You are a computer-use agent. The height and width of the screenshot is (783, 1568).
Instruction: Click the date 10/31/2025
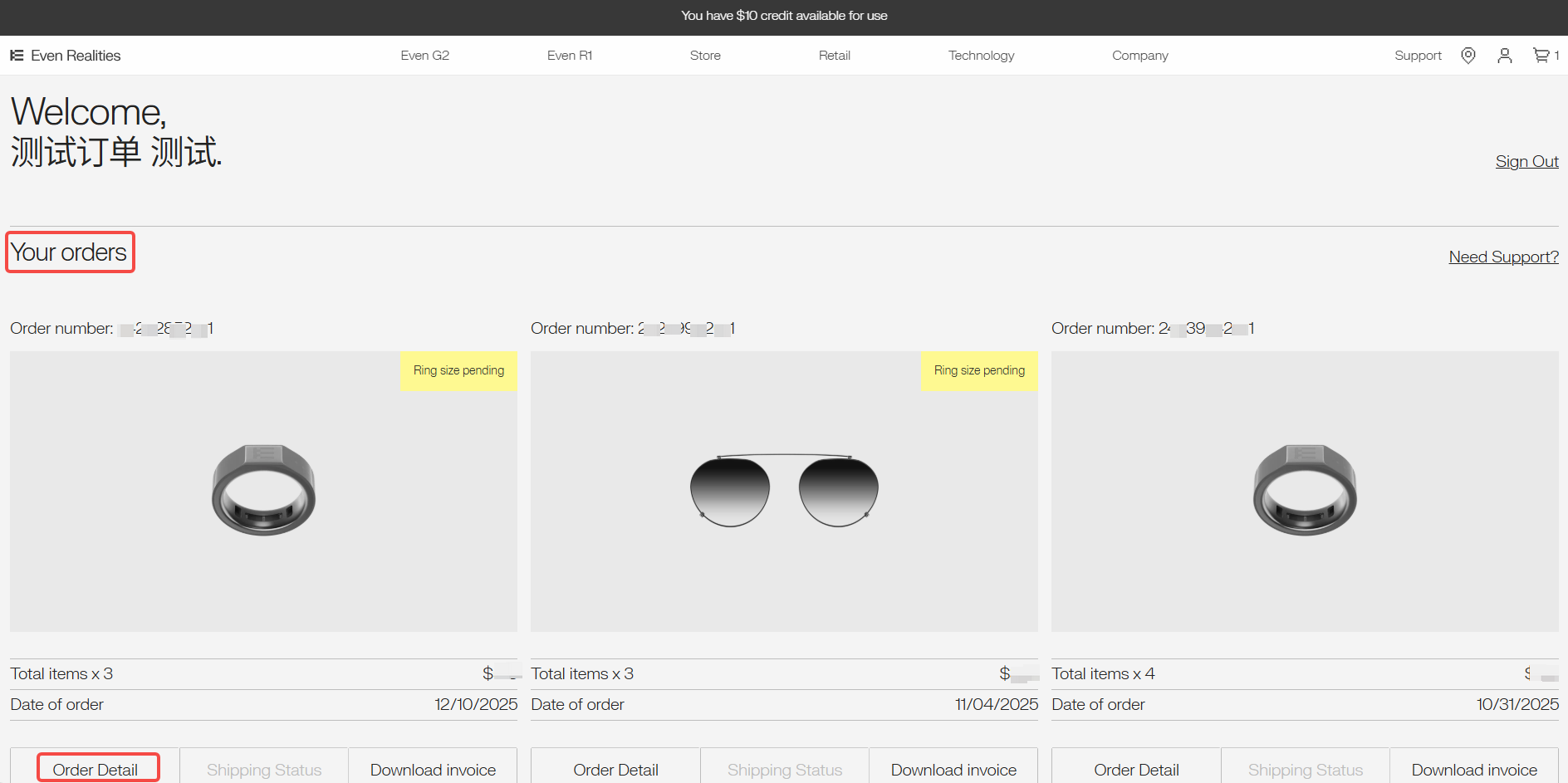coord(1517,704)
